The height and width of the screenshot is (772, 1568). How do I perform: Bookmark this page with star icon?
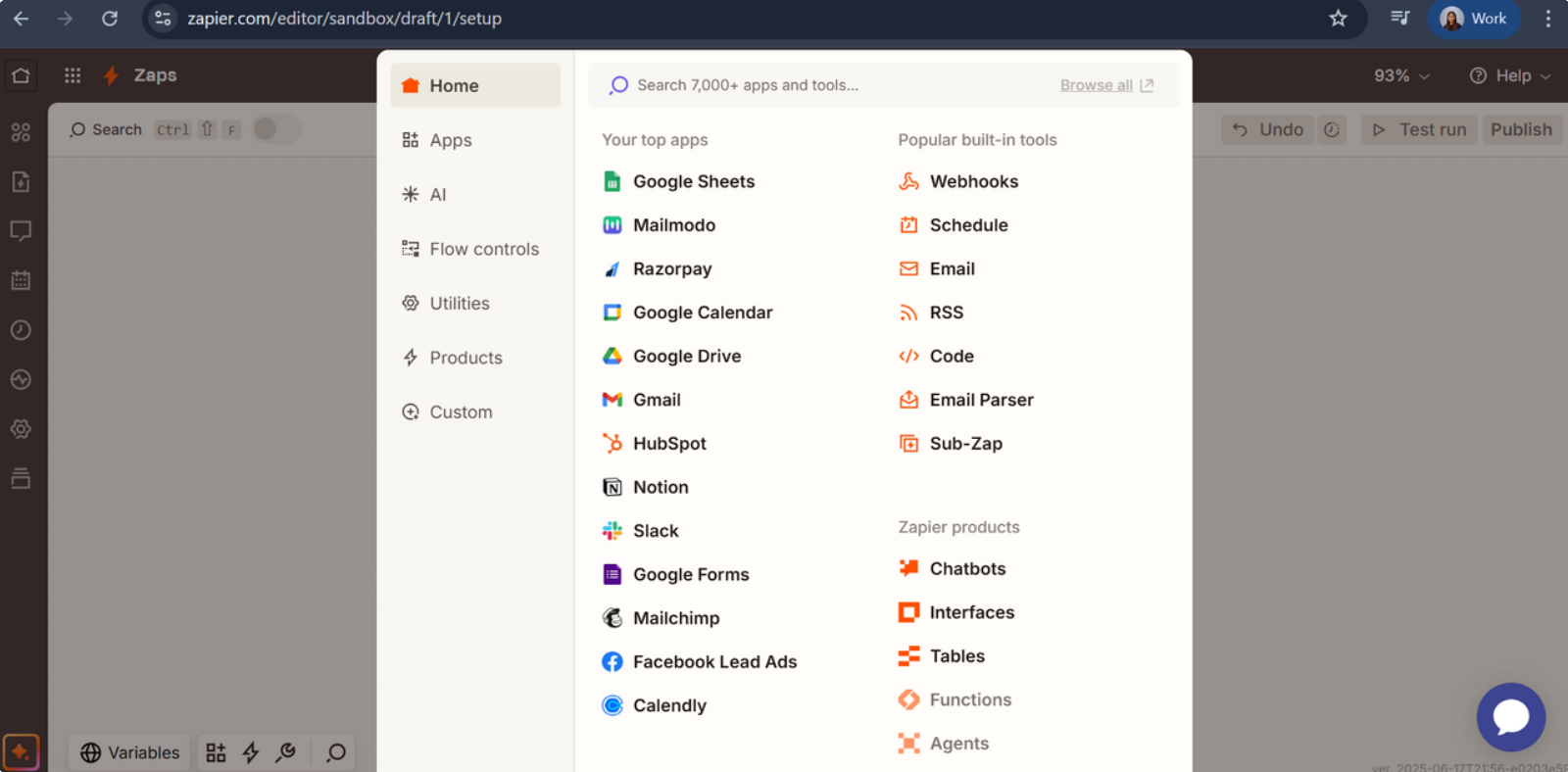1338,19
